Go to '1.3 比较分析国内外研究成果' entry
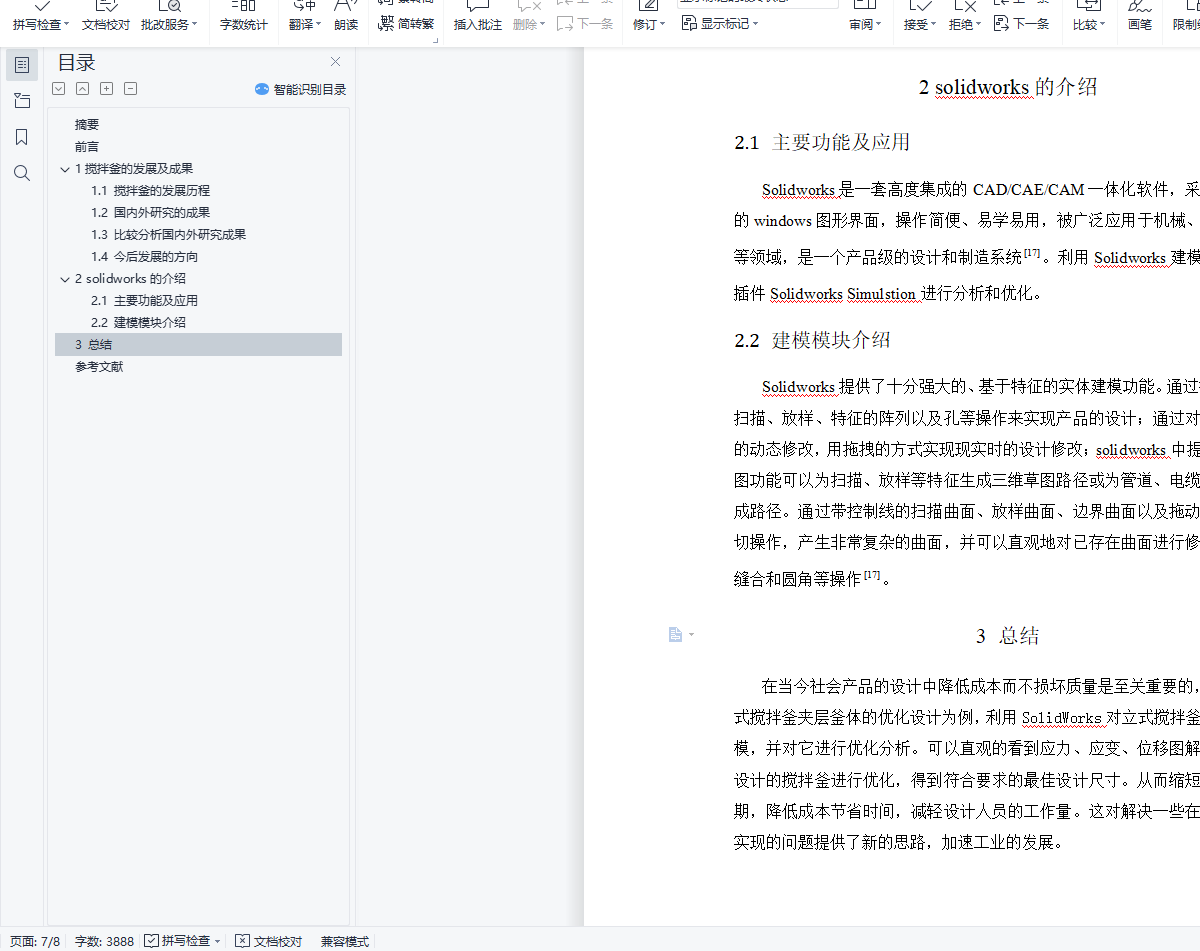Viewport: 1200px width, 951px height. pos(168,235)
